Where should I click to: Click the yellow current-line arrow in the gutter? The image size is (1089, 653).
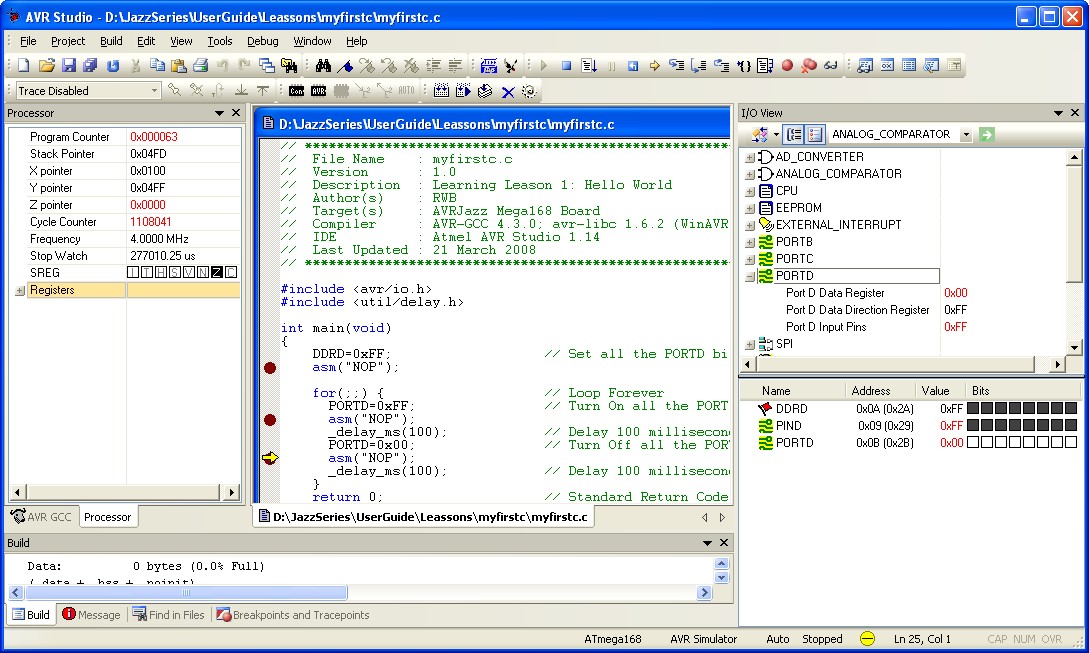(x=270, y=458)
